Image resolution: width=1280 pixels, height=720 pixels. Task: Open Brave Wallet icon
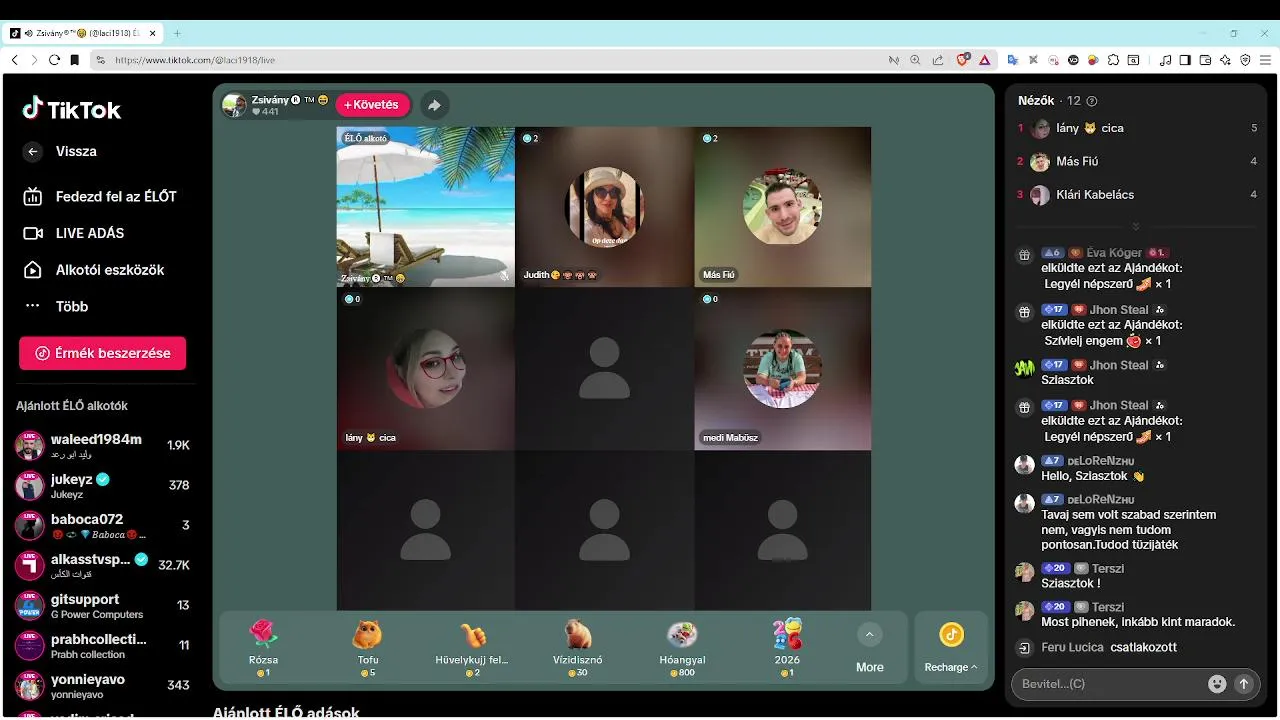[x=1205, y=60]
